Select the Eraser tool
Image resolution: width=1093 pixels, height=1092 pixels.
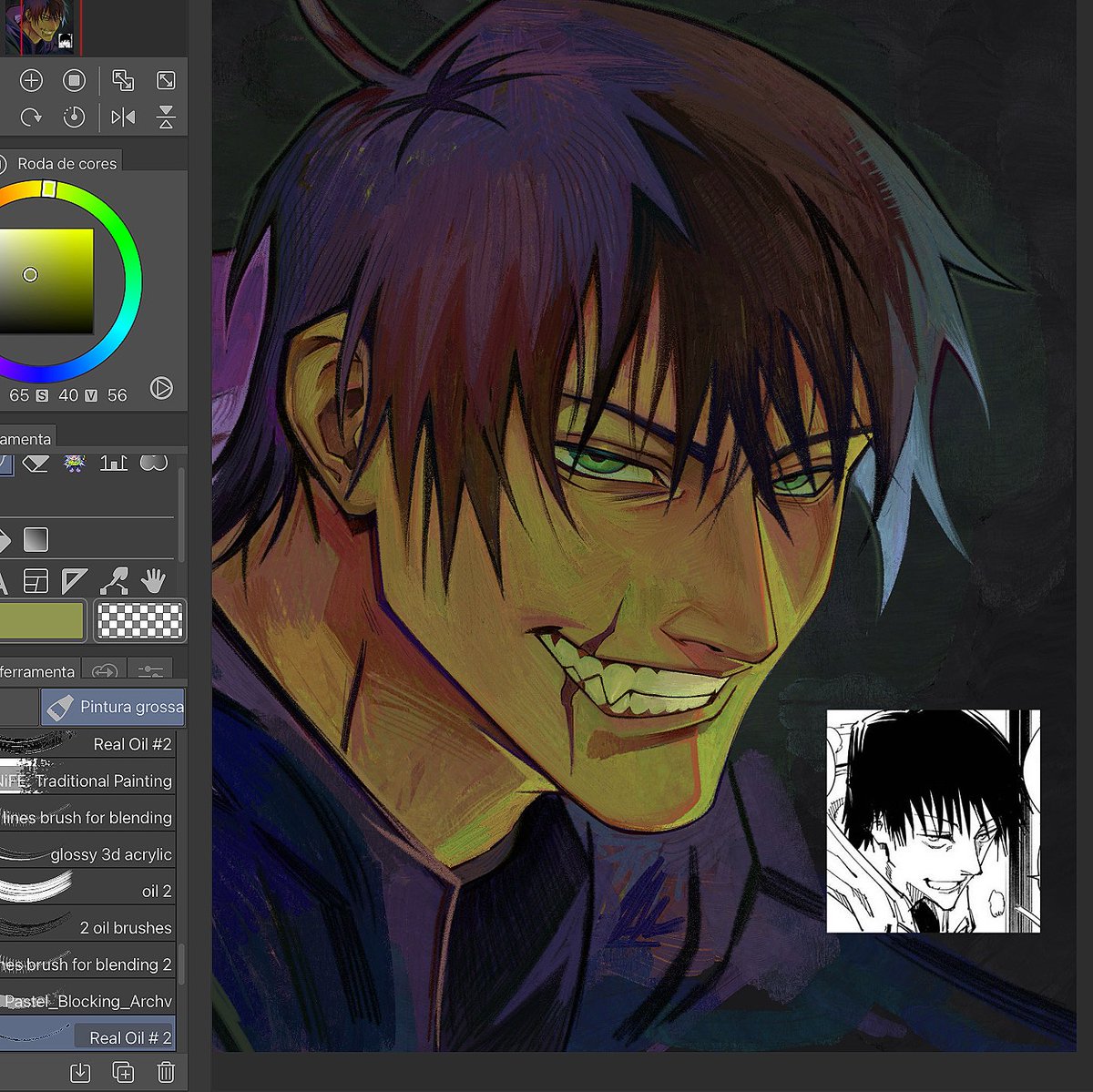(x=36, y=464)
